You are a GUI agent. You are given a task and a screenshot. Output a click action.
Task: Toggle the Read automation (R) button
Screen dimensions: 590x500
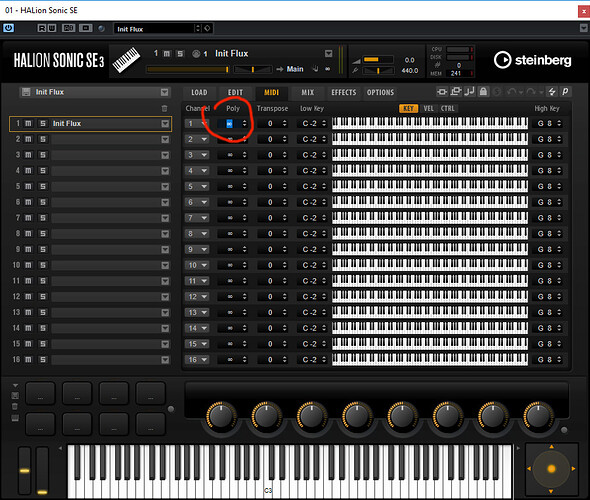click(x=42, y=28)
